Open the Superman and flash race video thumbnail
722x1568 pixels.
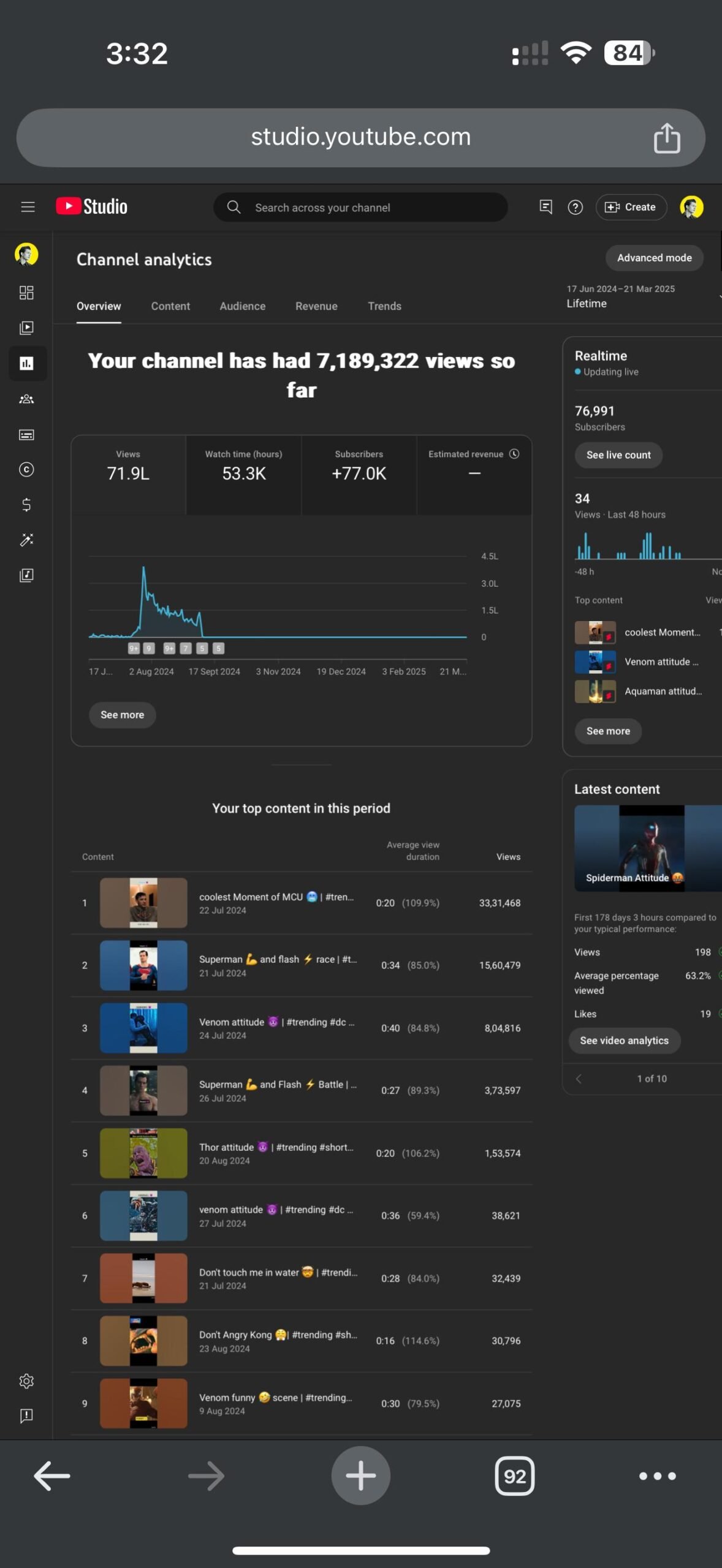point(143,965)
